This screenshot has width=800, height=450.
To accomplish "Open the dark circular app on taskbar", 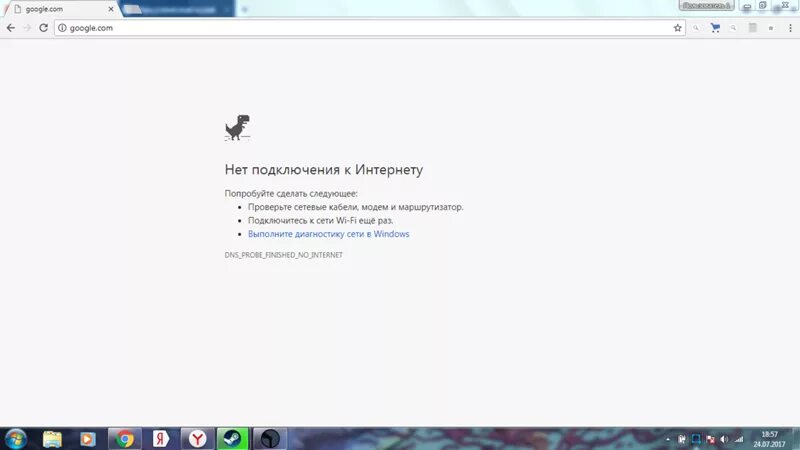I will [270, 439].
